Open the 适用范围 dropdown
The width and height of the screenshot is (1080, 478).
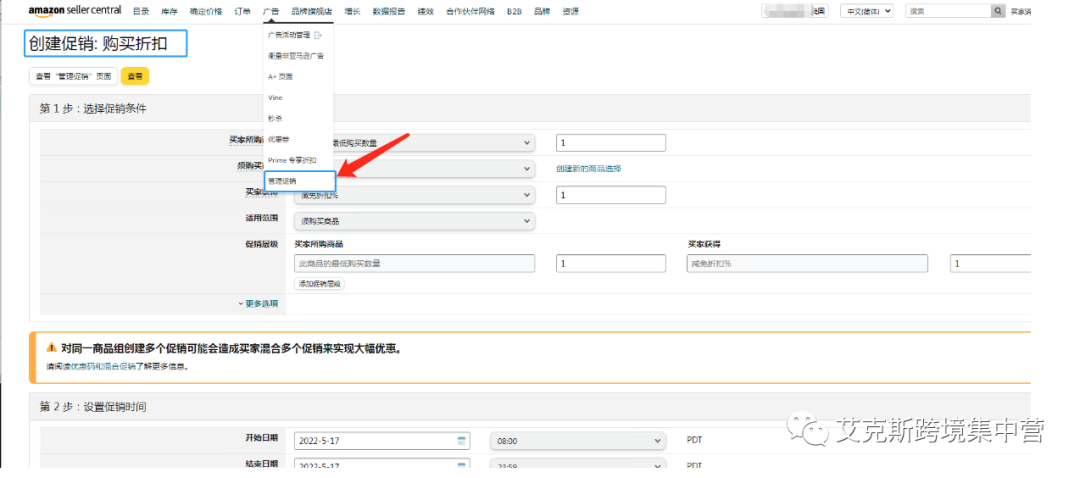pyautogui.click(x=415, y=221)
